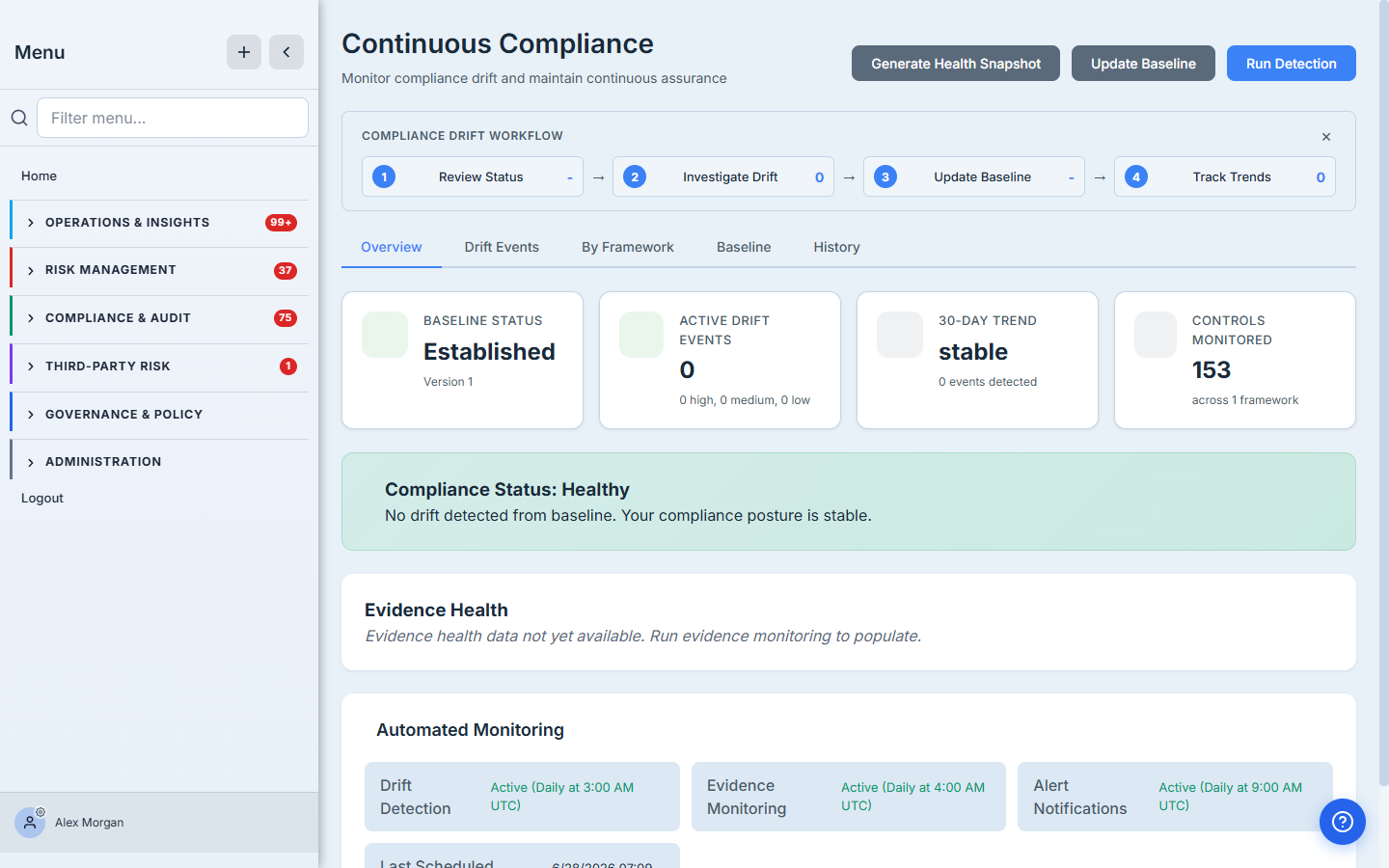Click the Established baseline status value
1389x868 pixels.
[x=489, y=352]
